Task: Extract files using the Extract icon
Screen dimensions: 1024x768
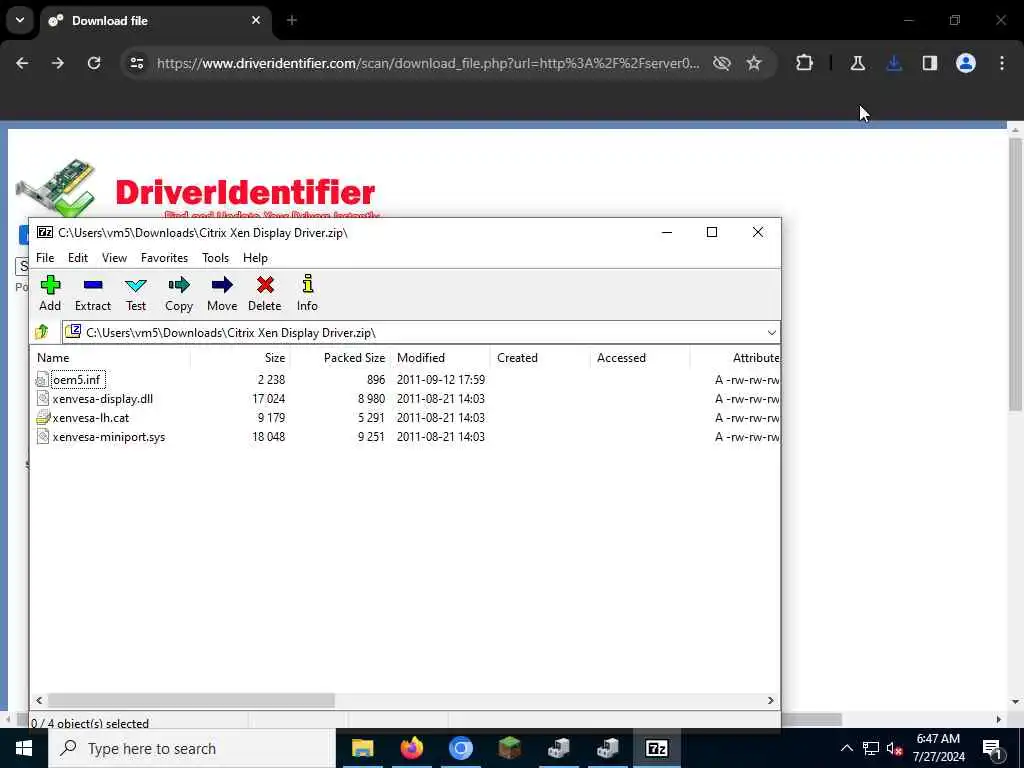Action: click(x=93, y=285)
